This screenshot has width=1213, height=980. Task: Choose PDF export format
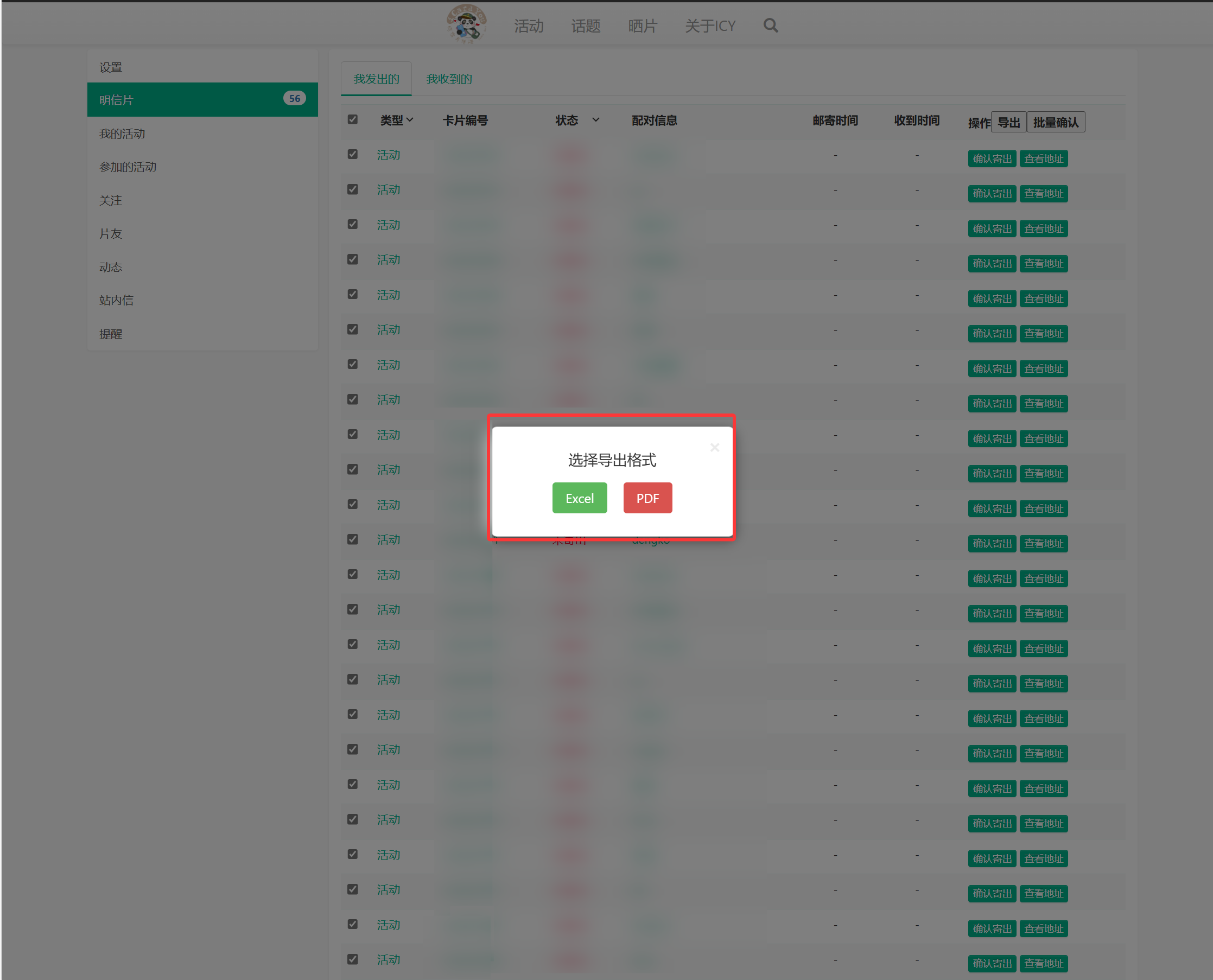point(647,498)
